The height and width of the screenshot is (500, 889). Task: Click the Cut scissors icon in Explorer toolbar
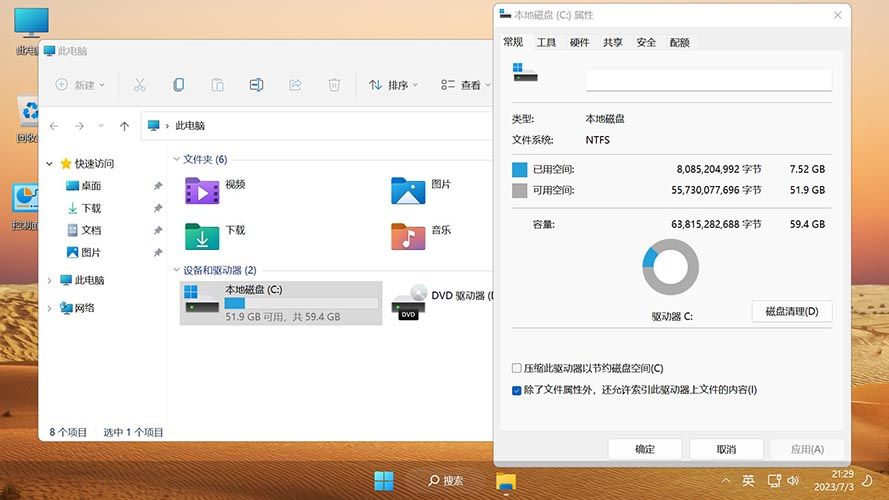(x=139, y=85)
